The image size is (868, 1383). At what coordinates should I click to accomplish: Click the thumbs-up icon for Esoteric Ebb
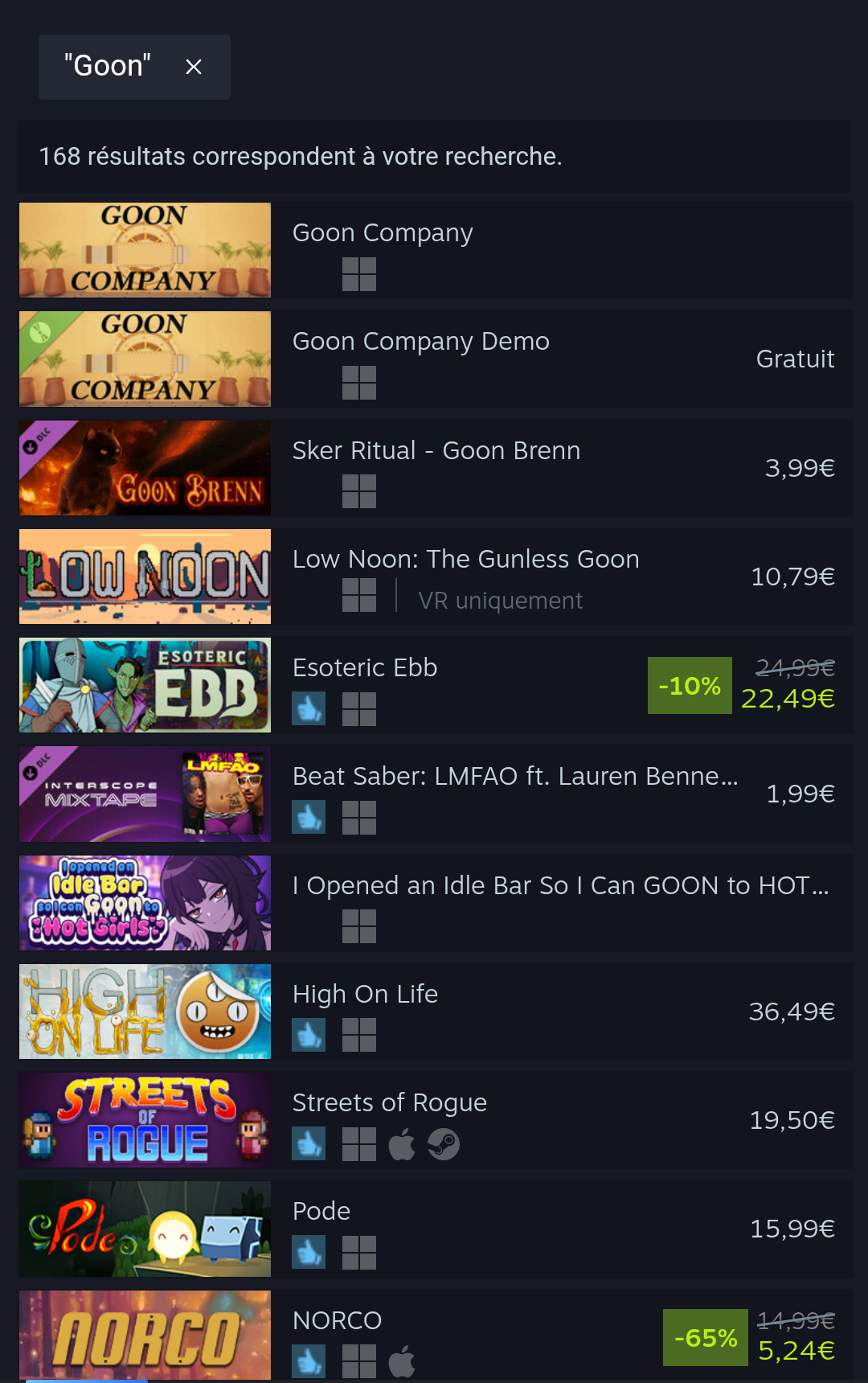pos(309,709)
